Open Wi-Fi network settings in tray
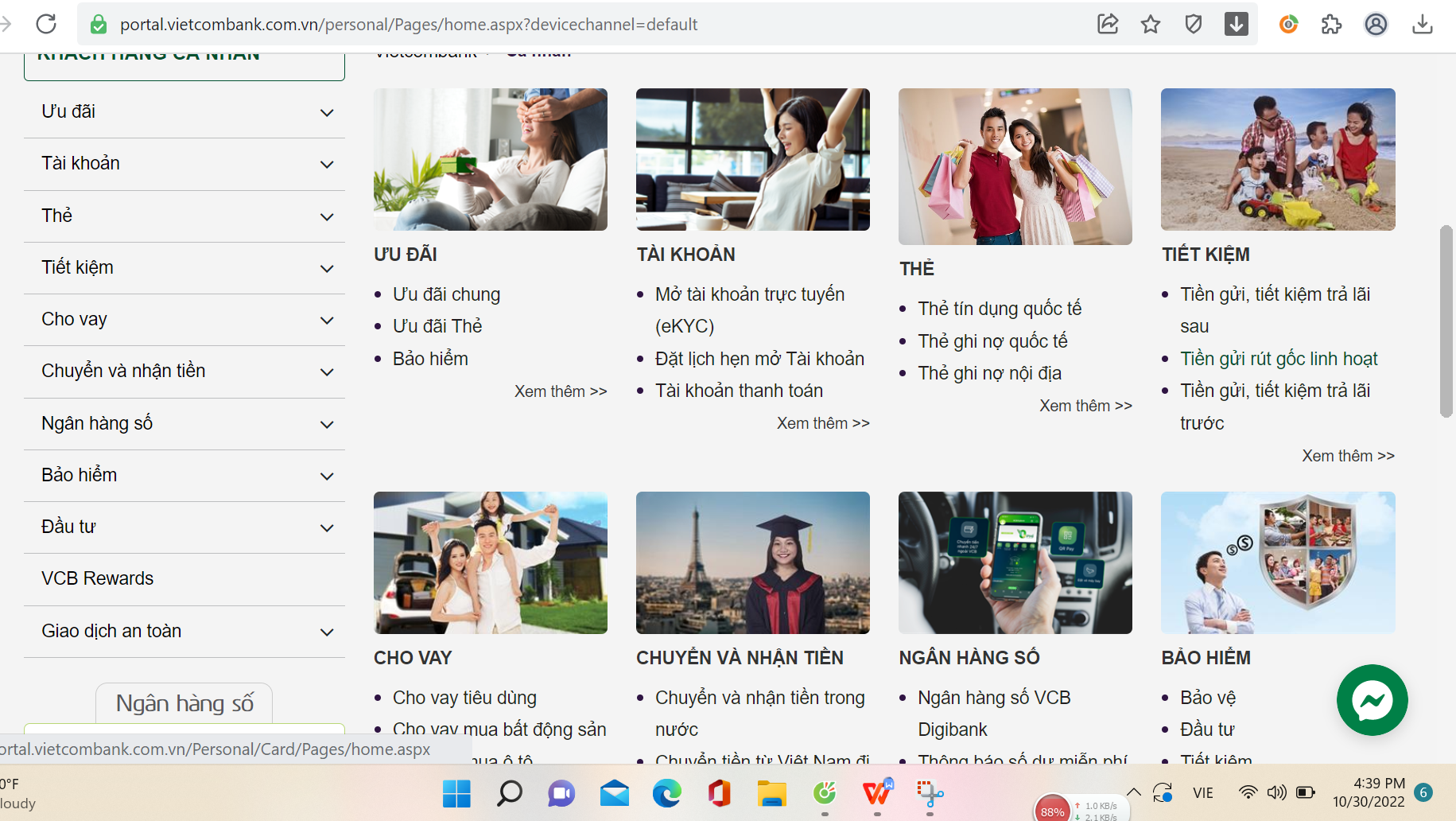The height and width of the screenshot is (821, 1456). (x=1248, y=792)
